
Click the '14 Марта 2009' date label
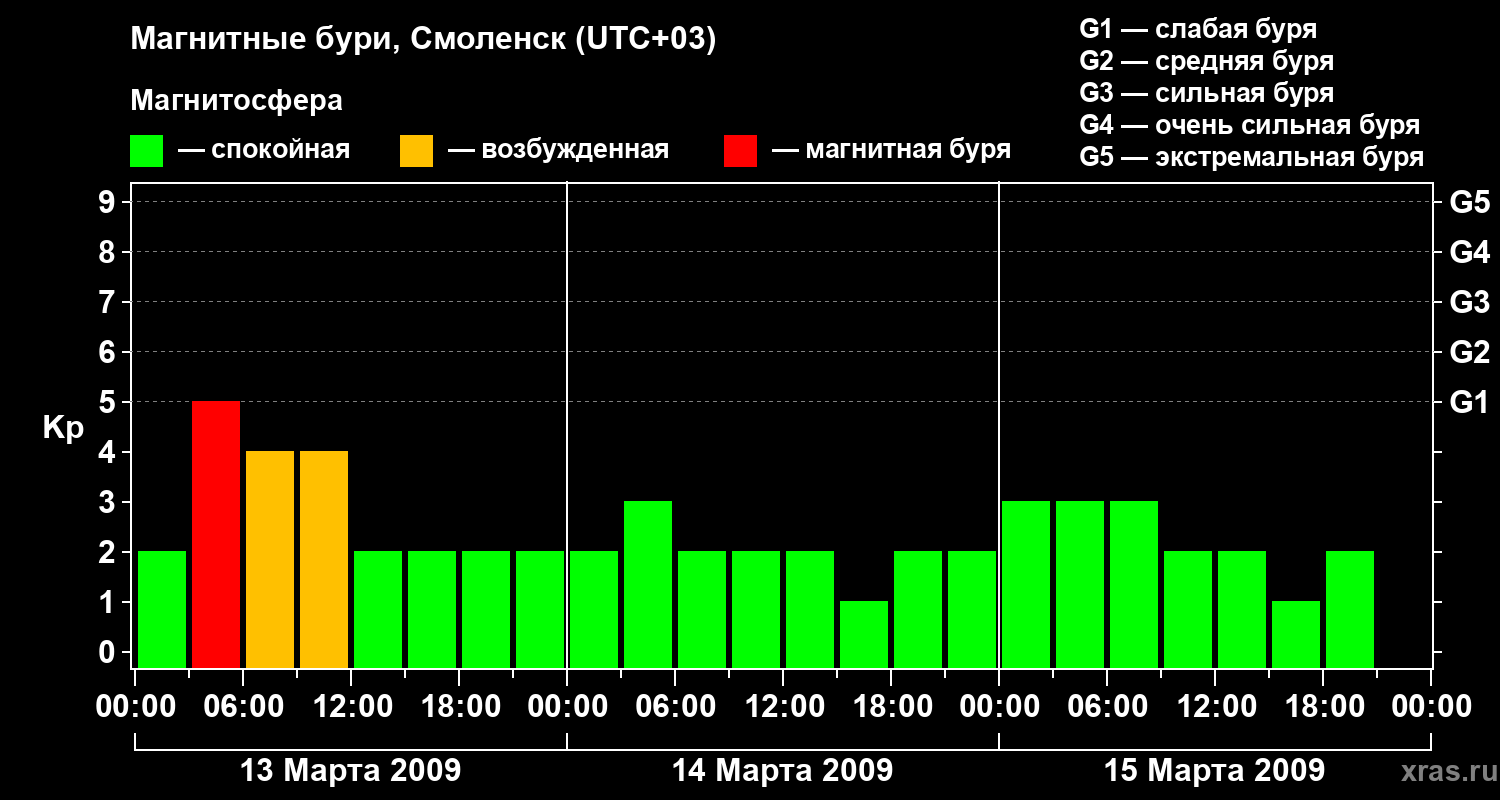[x=783, y=771]
